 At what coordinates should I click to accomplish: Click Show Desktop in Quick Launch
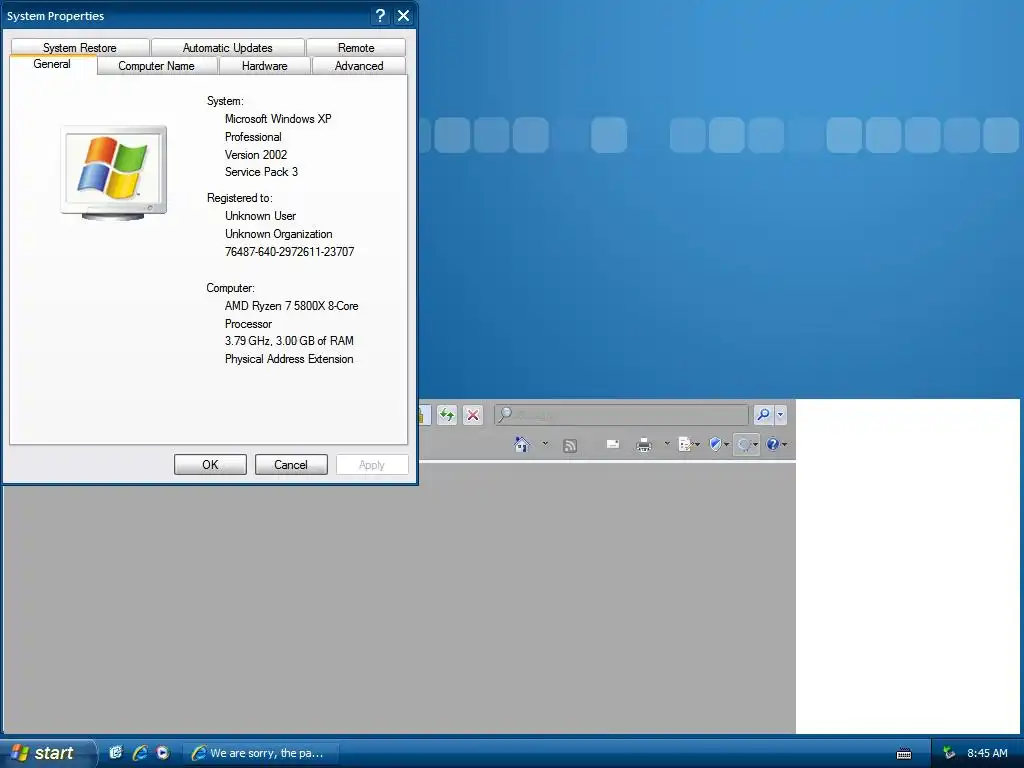116,752
